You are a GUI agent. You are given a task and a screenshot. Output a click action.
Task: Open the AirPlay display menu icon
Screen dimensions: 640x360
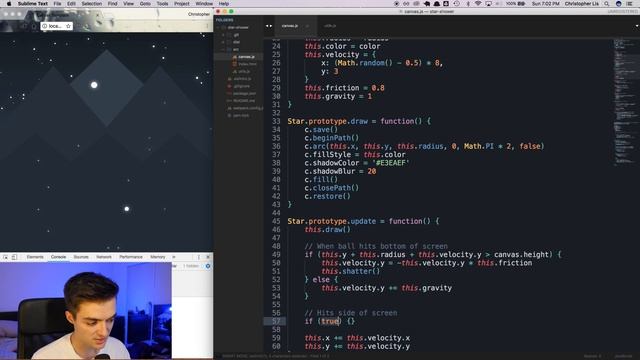tap(489, 4)
